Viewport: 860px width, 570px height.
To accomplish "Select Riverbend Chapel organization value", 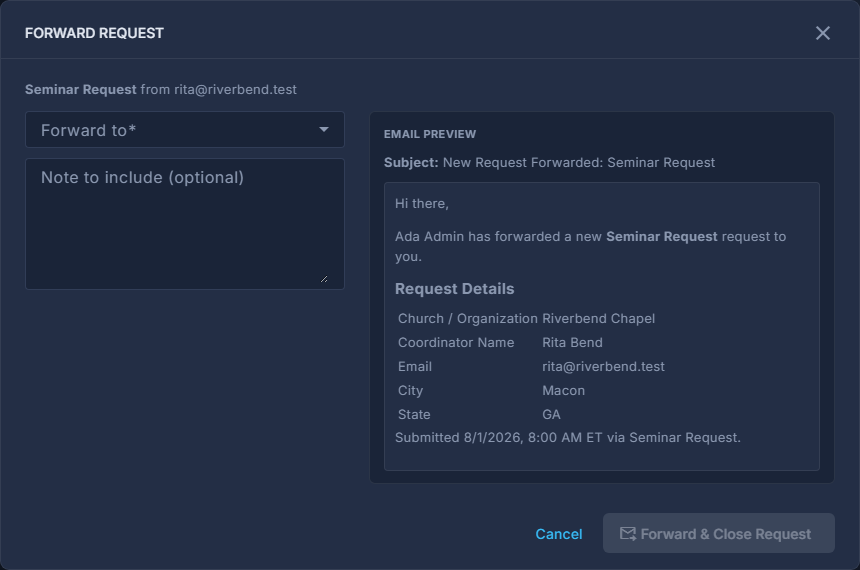I will pyautogui.click(x=598, y=319).
